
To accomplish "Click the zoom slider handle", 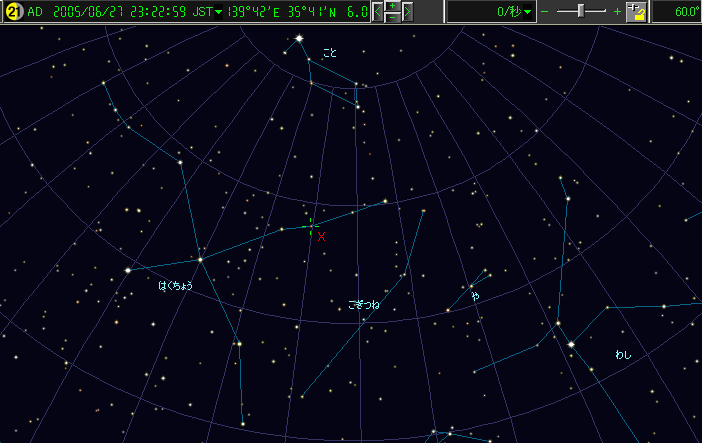I will (x=580, y=11).
